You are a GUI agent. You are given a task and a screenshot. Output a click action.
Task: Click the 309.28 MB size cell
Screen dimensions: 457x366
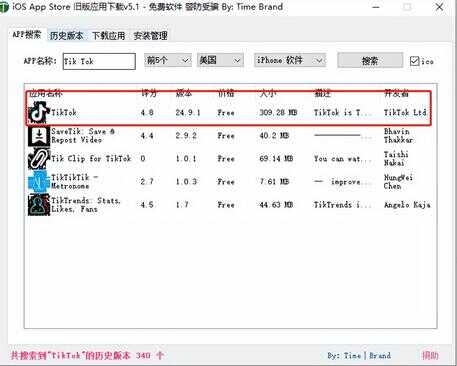click(x=278, y=113)
